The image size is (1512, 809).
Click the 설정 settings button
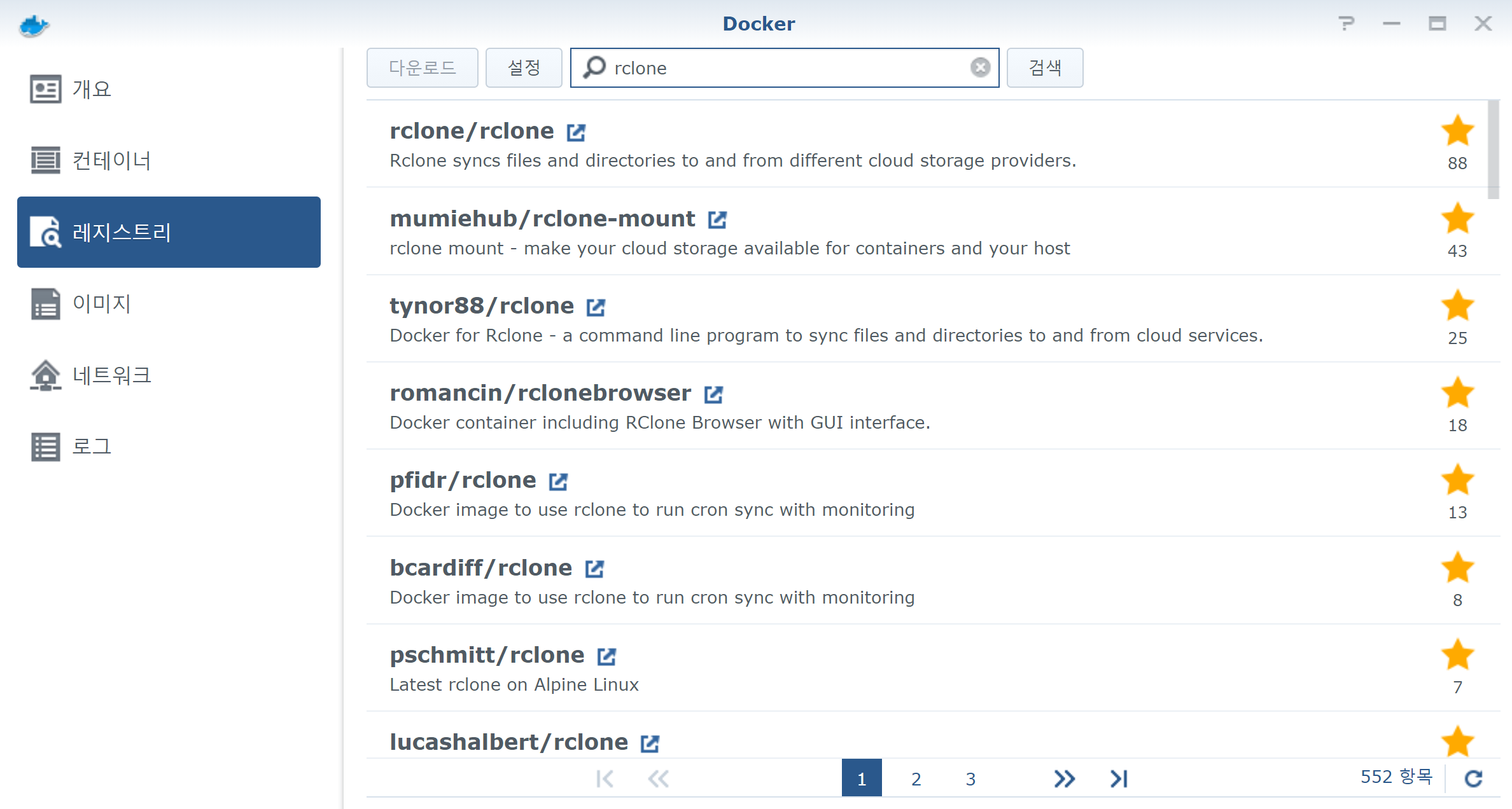[523, 67]
